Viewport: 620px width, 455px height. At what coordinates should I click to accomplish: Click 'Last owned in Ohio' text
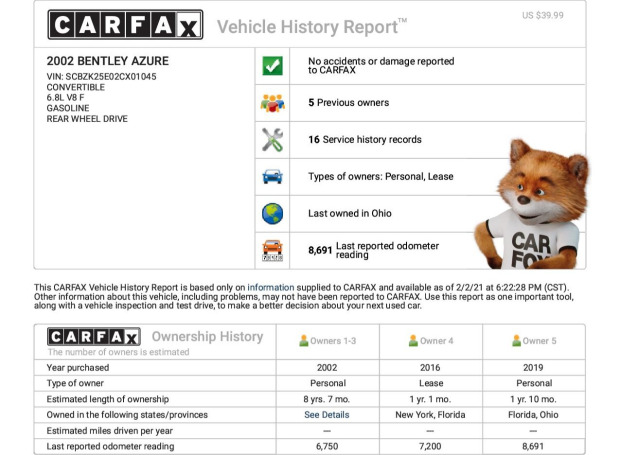click(350, 213)
